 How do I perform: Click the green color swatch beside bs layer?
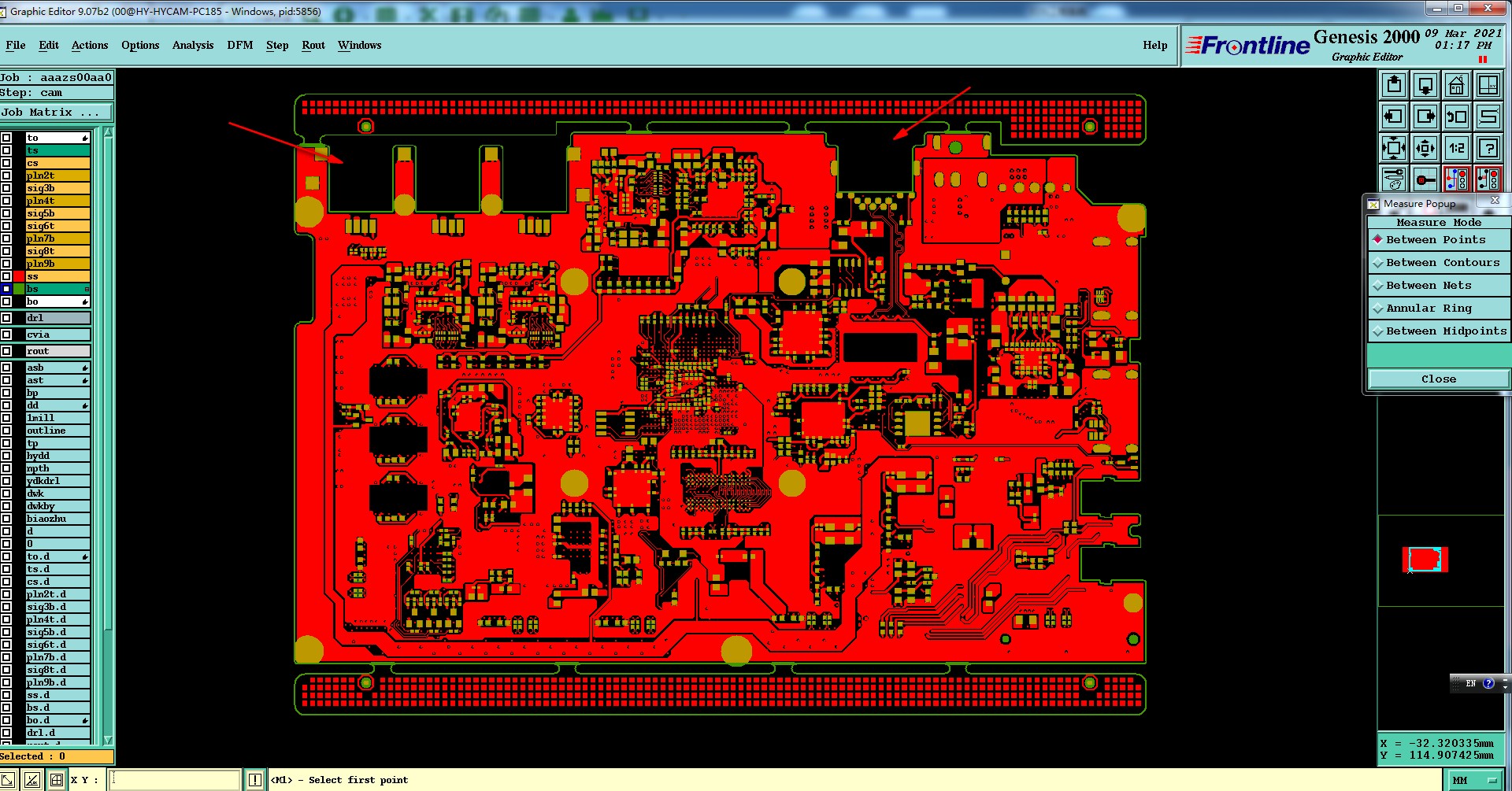pos(19,289)
